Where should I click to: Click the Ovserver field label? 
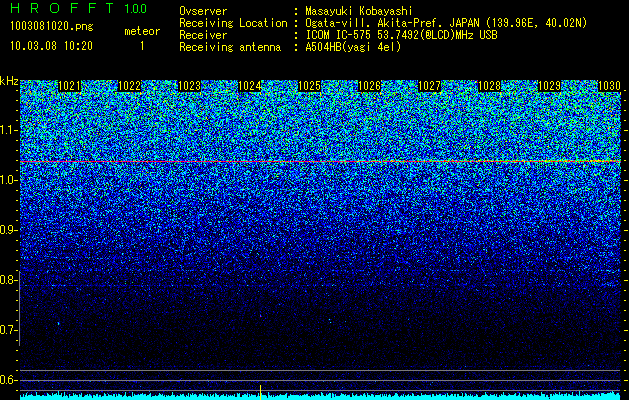point(203,11)
